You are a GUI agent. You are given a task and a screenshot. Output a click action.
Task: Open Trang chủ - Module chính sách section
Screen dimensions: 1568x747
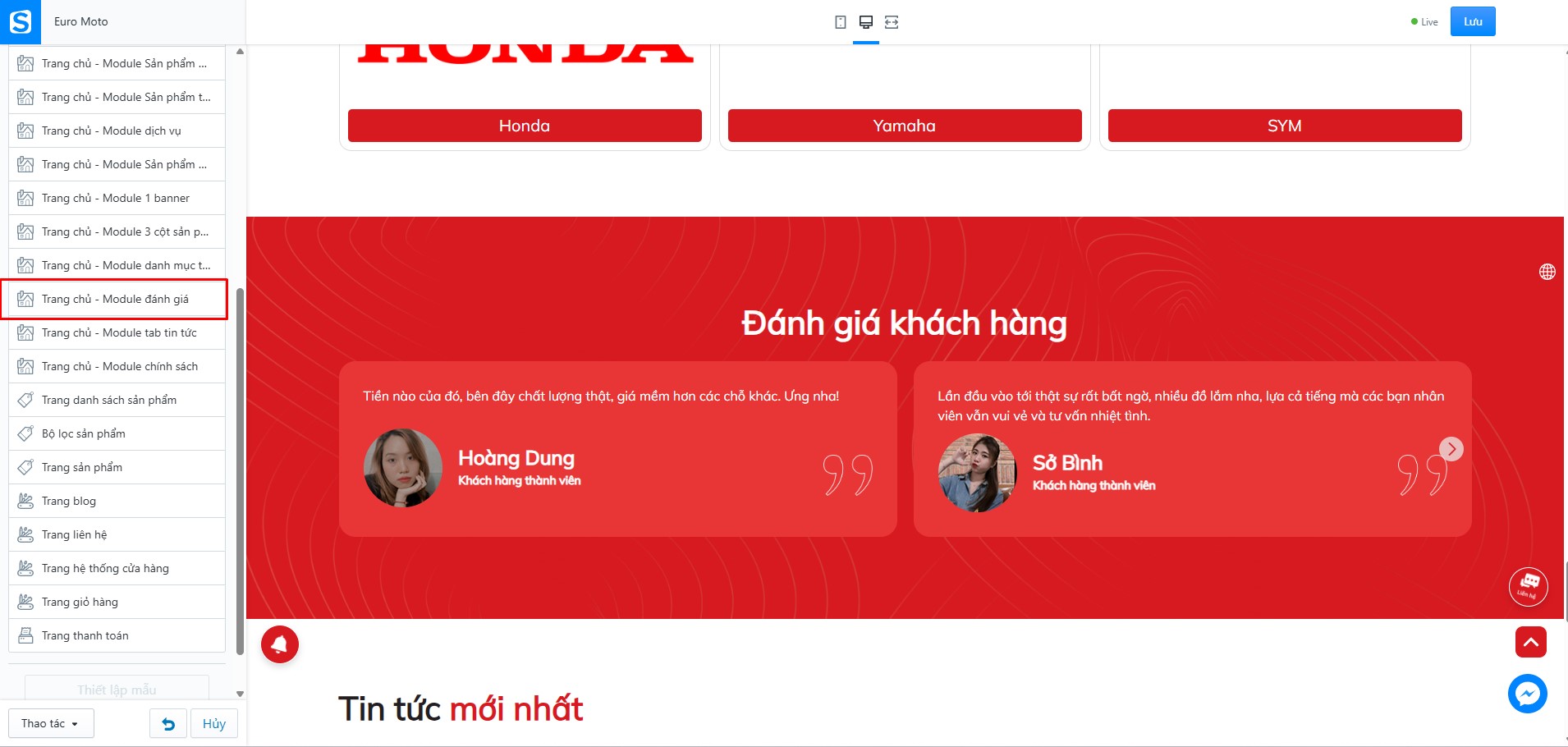click(117, 366)
